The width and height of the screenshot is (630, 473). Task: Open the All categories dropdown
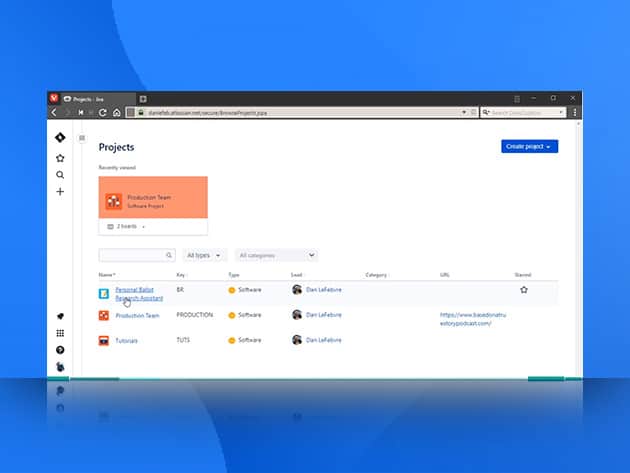click(277, 256)
